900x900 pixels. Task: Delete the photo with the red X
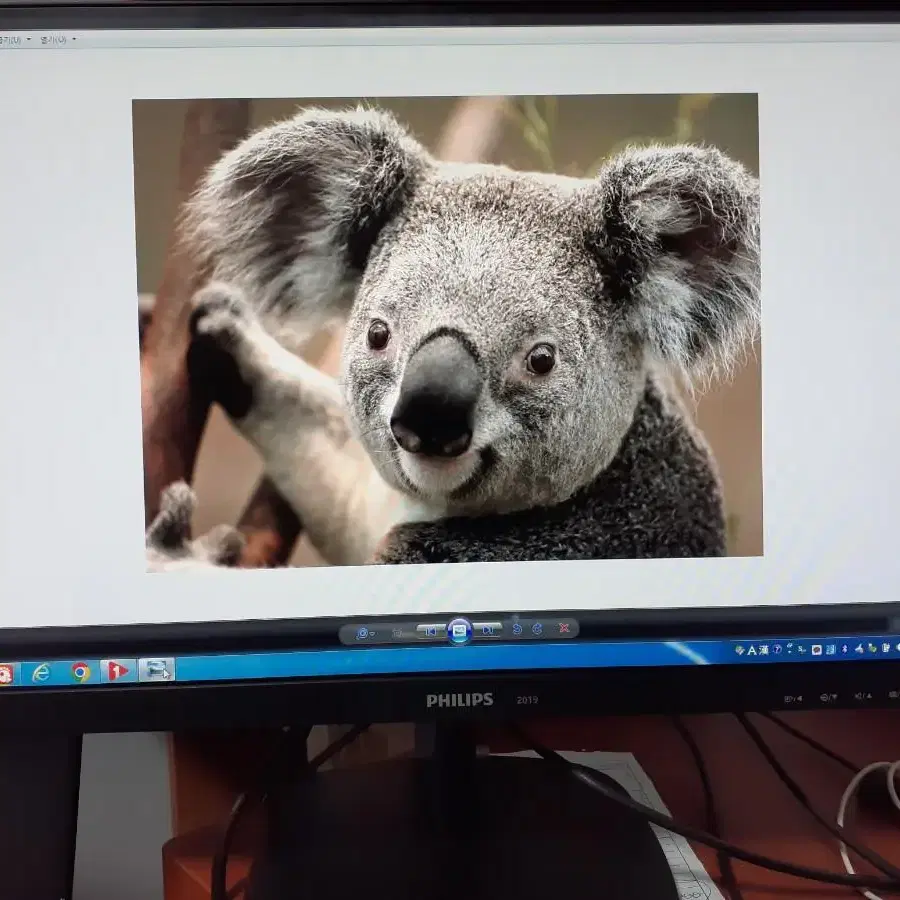click(564, 628)
